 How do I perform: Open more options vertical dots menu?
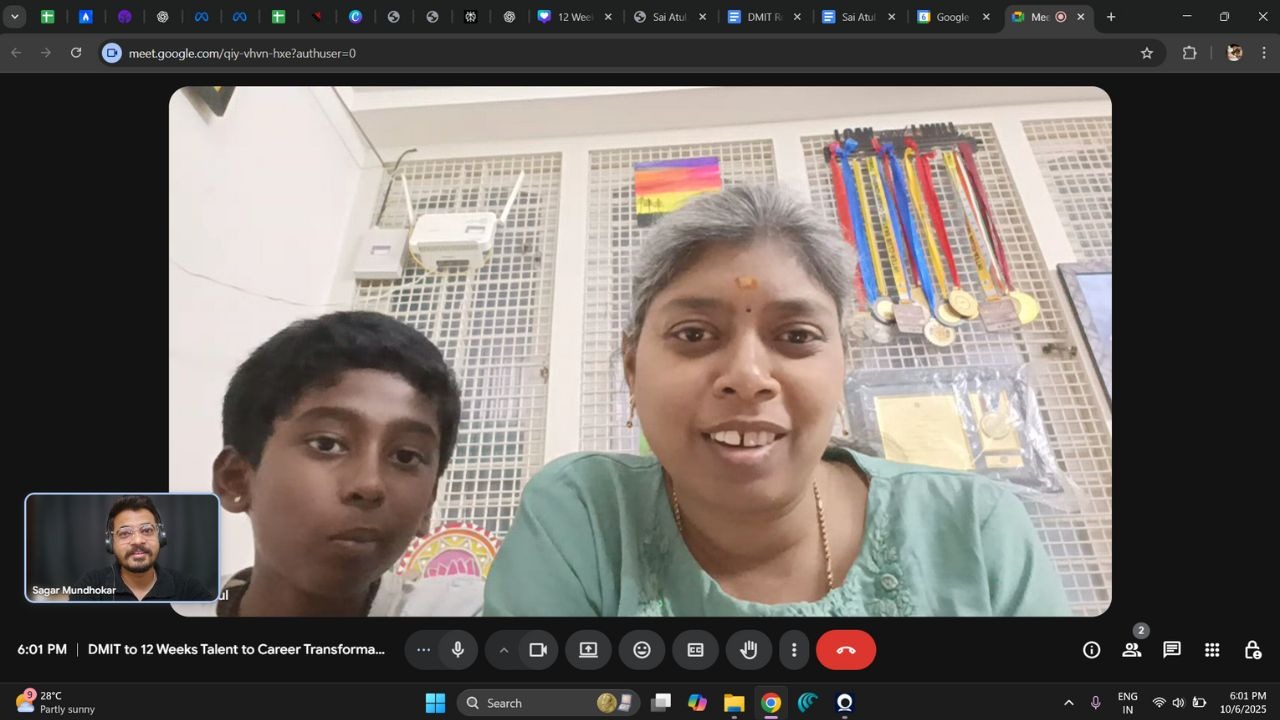coord(794,650)
